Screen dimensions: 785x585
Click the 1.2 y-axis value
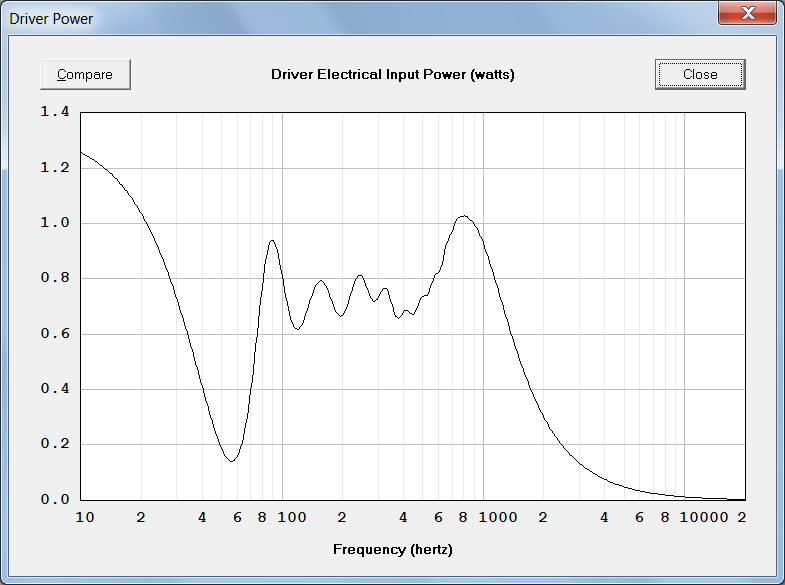coord(55,168)
